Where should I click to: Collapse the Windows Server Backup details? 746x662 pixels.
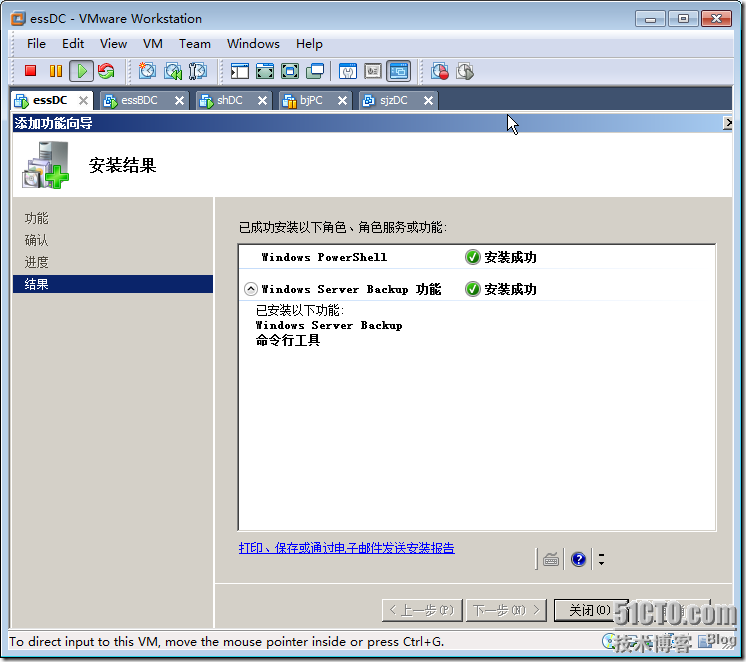click(251, 289)
